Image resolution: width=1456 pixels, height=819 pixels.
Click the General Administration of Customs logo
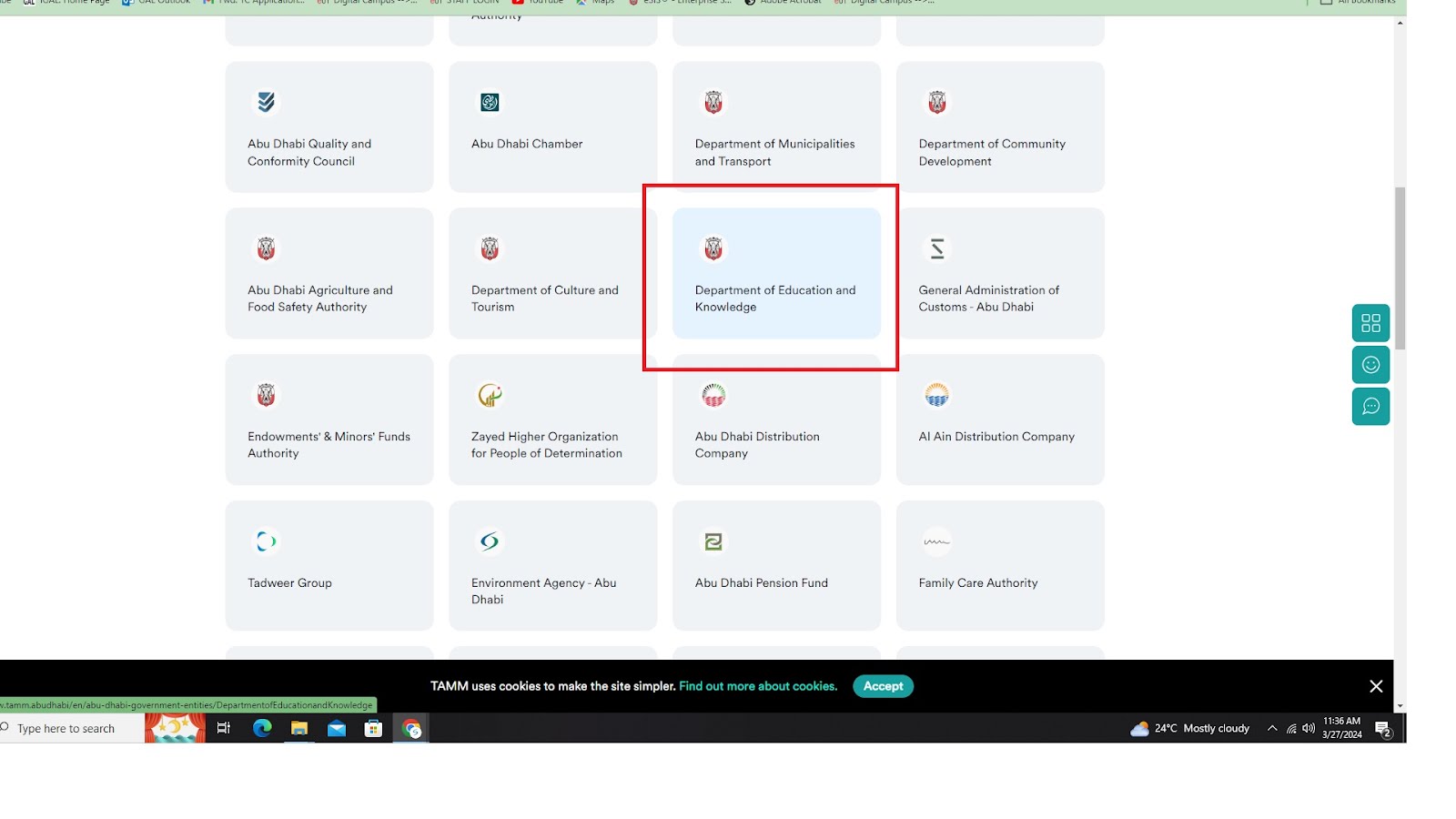[x=937, y=248]
